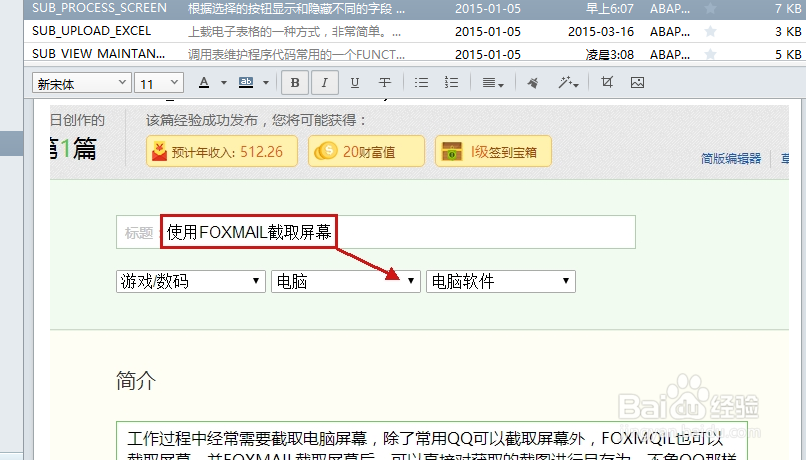The image size is (806, 460).
Task: Open the 游戏/数码 category dropdown
Action: pyautogui.click(x=191, y=281)
